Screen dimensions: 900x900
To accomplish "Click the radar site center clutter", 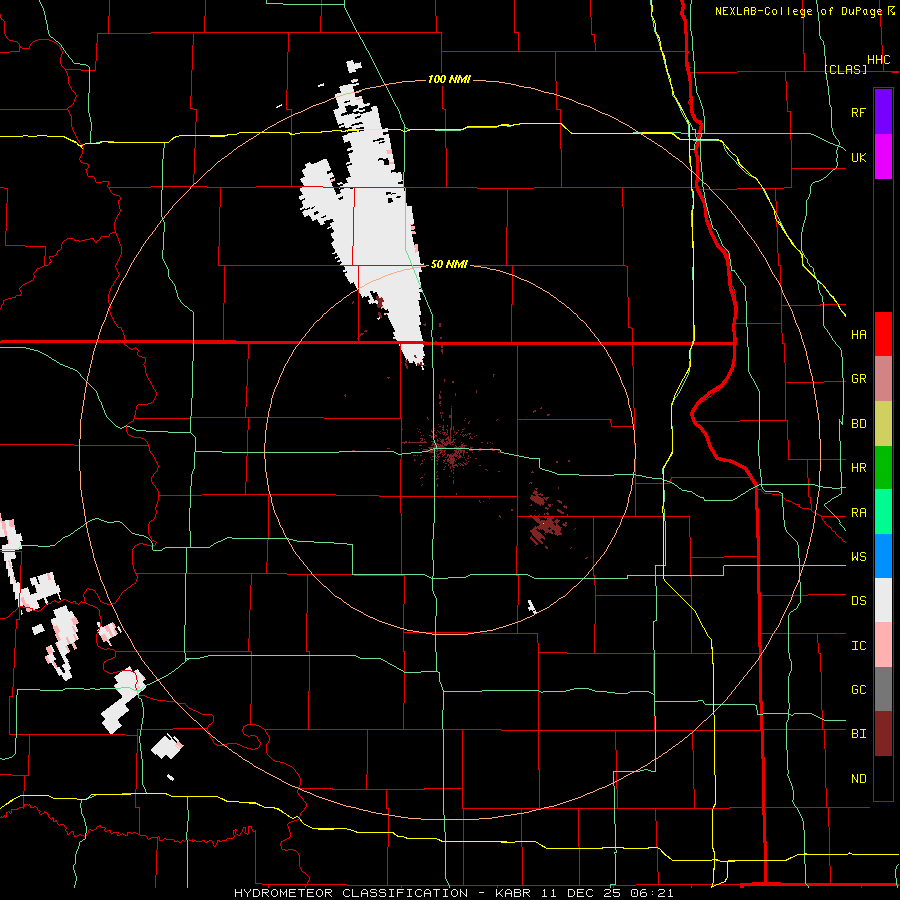I will pos(450,447).
